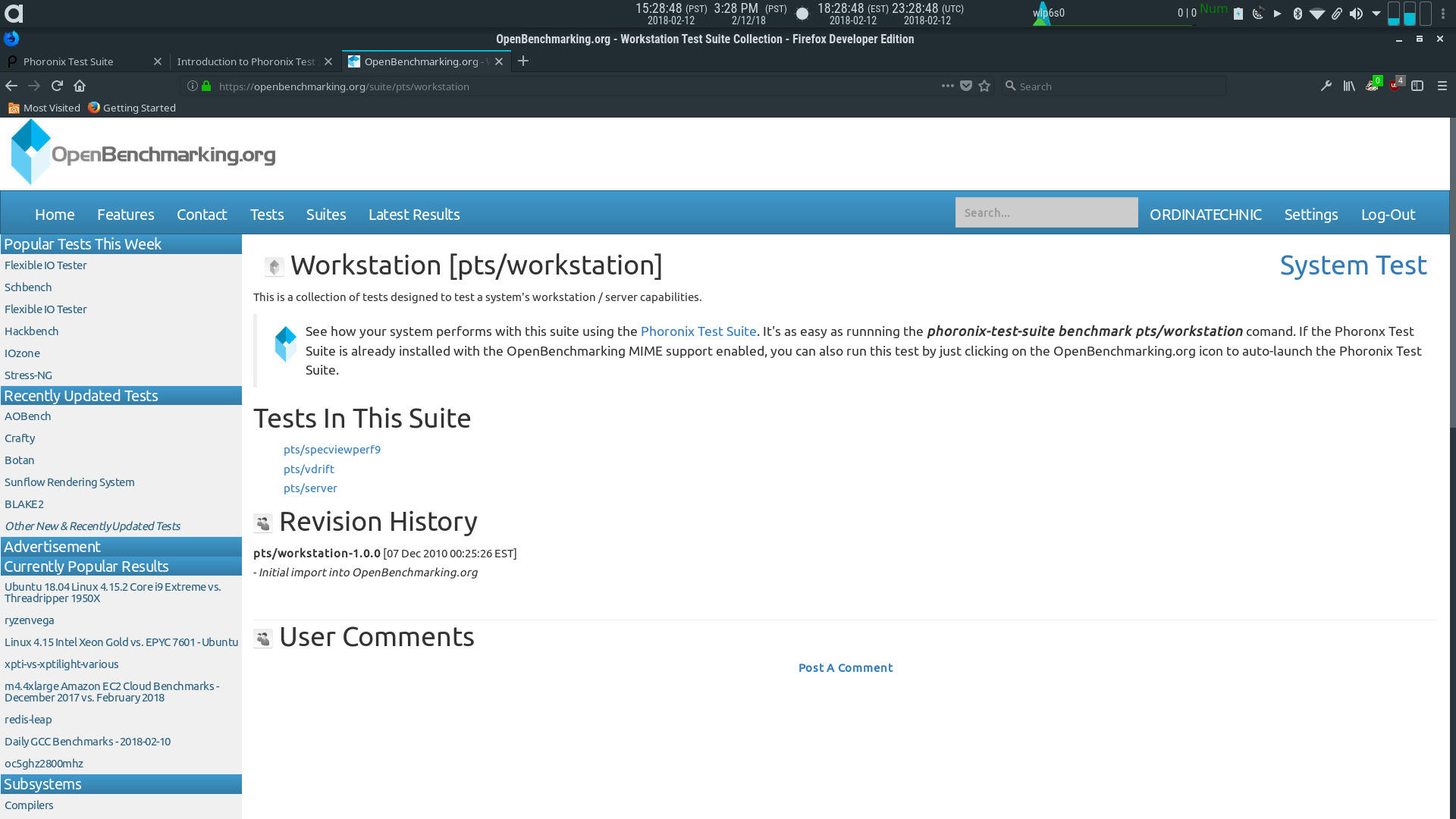The width and height of the screenshot is (1456, 819).
Task: Open the Suites navigation item
Action: pos(326,215)
